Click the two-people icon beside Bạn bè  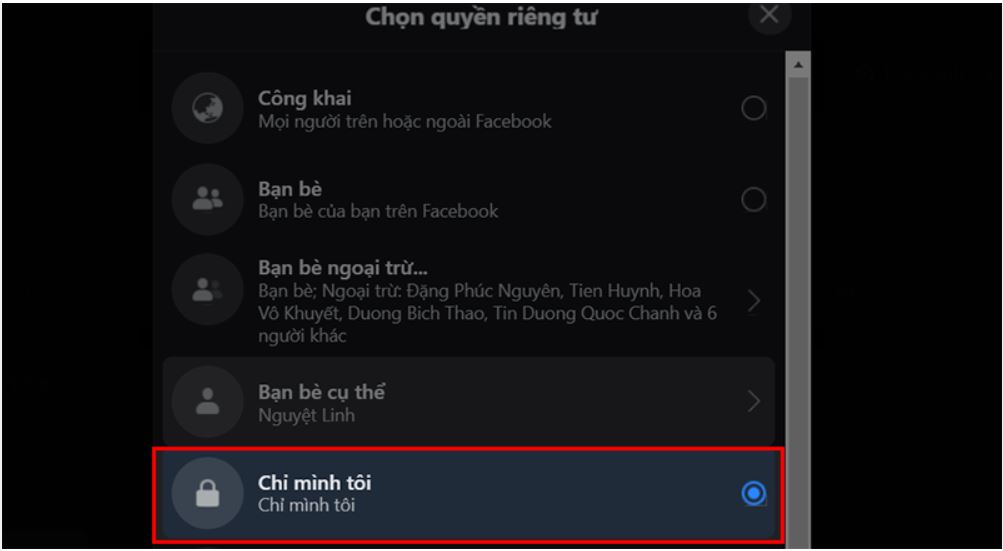pyautogui.click(x=207, y=199)
